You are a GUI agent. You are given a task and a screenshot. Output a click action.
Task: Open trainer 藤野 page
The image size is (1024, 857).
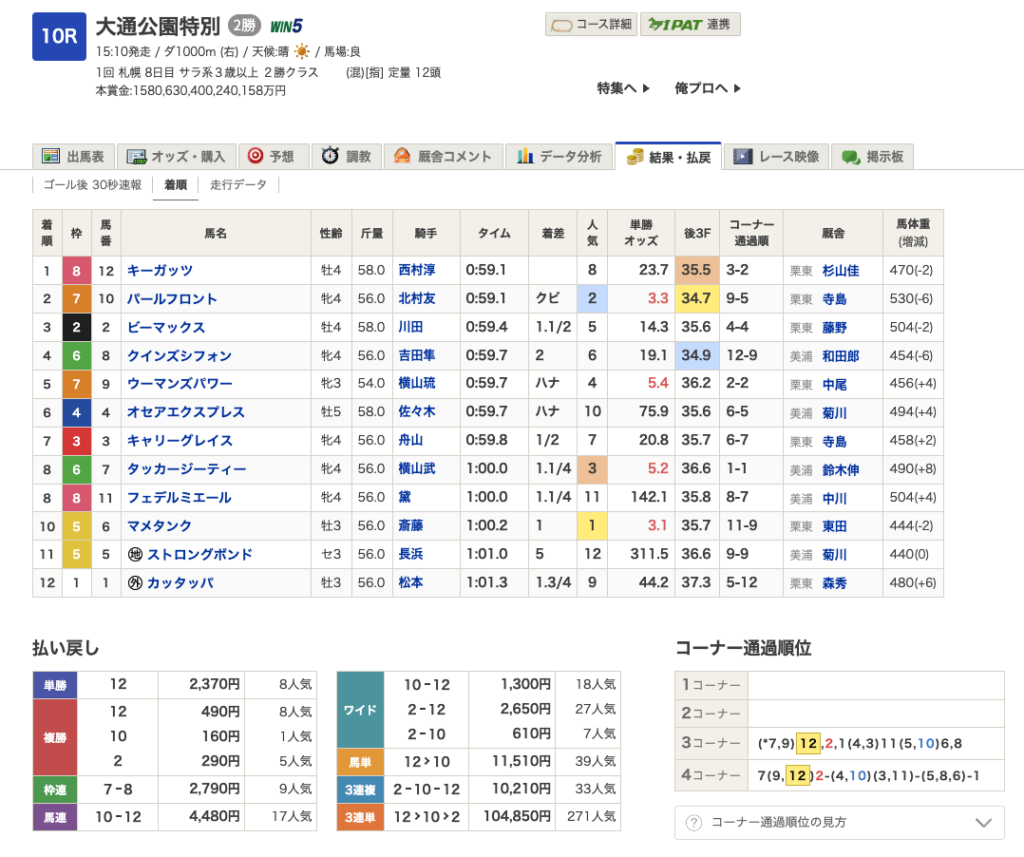pyautogui.click(x=834, y=327)
